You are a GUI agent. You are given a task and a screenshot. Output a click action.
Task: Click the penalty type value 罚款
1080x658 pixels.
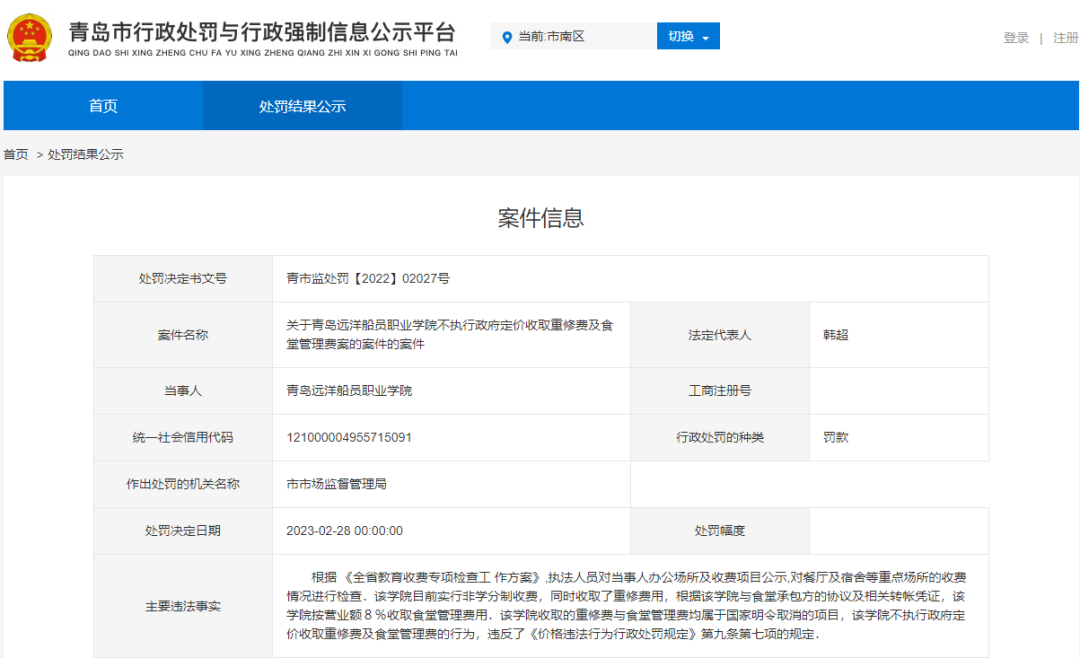(835, 438)
